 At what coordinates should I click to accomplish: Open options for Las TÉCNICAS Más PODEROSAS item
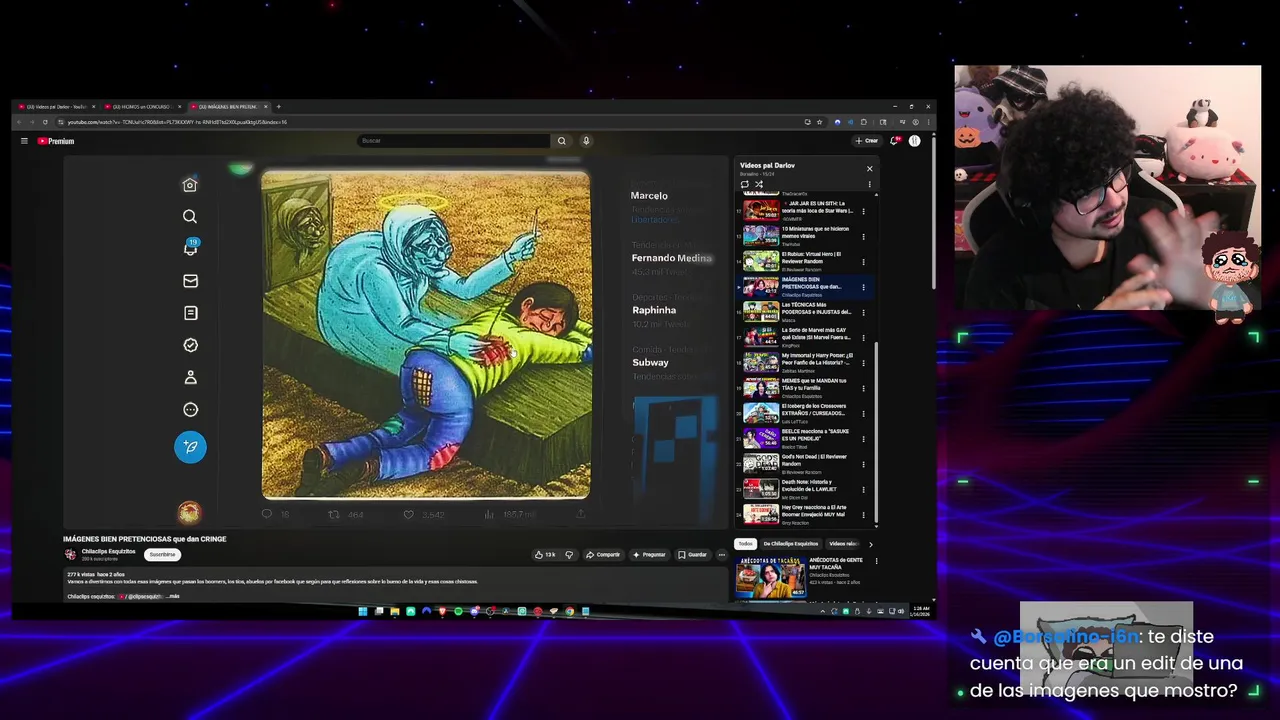point(863,312)
